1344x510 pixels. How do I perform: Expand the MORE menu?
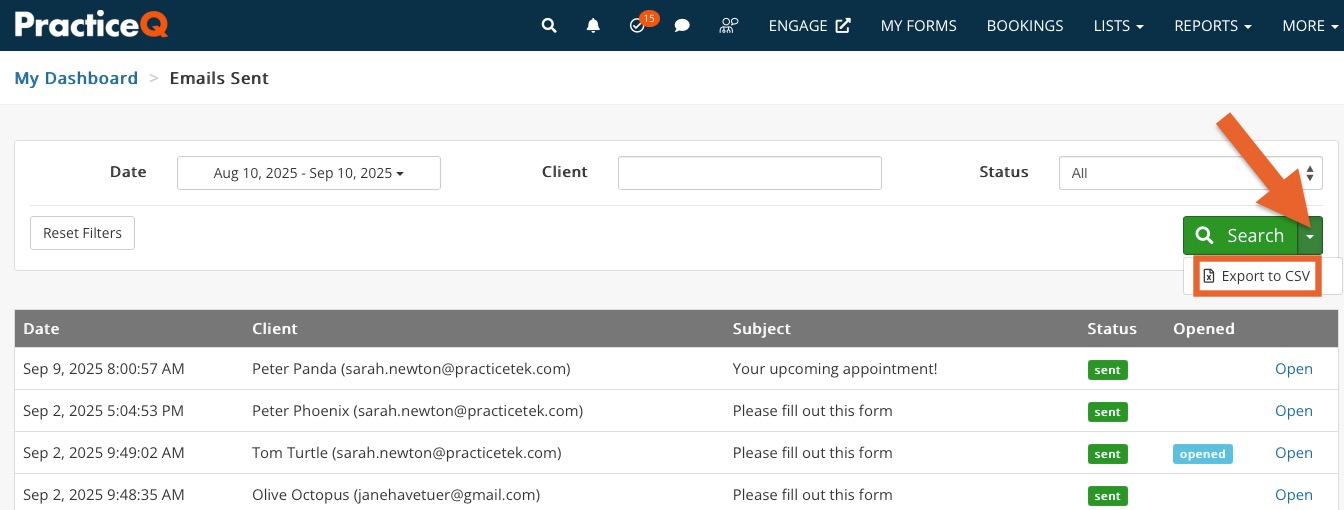click(x=1309, y=26)
